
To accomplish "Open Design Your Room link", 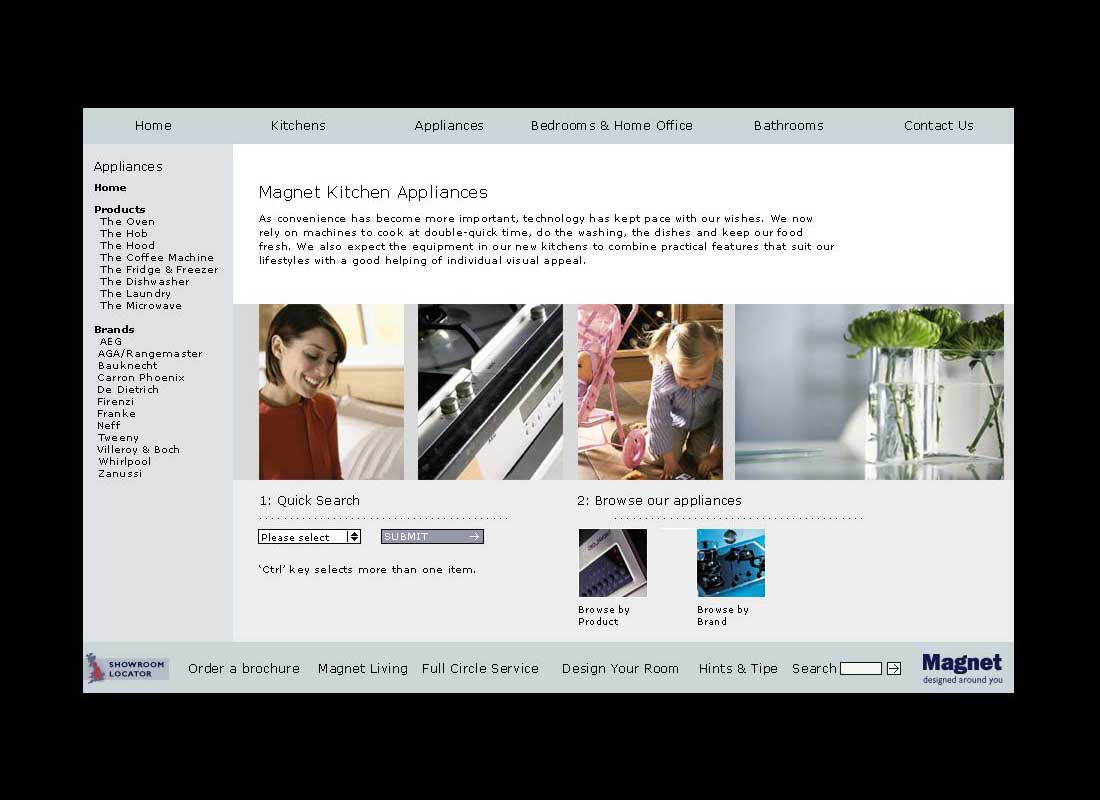I will (x=620, y=669).
